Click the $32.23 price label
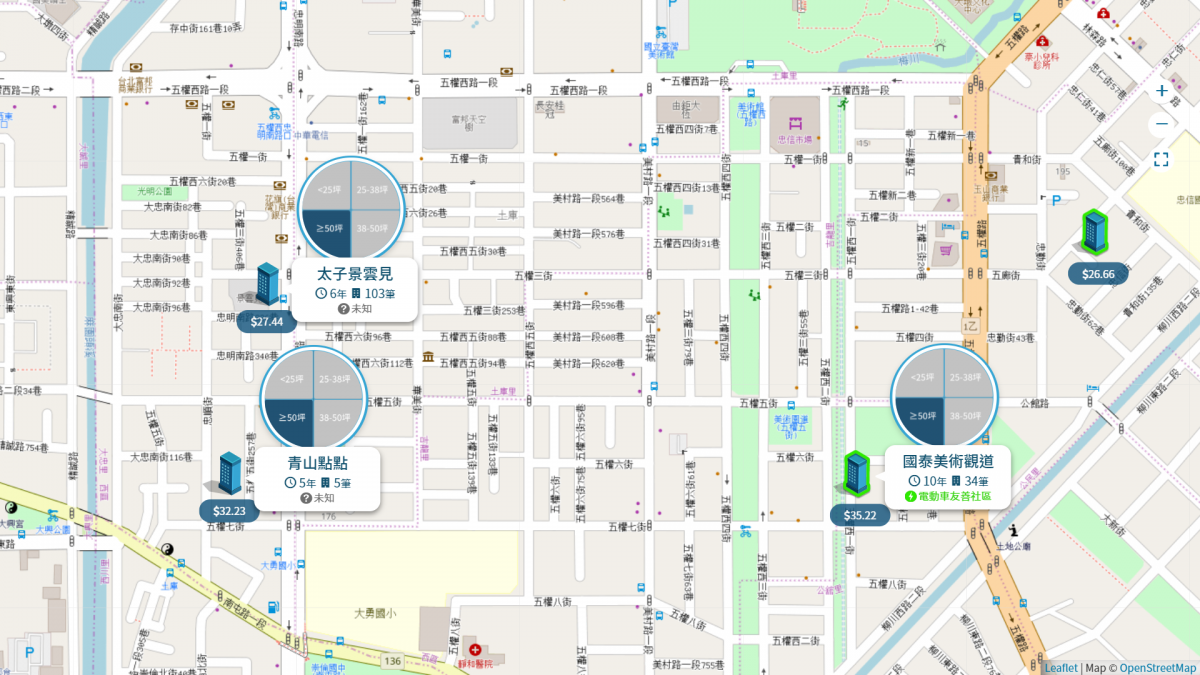Image resolution: width=1200 pixels, height=675 pixels. (229, 510)
